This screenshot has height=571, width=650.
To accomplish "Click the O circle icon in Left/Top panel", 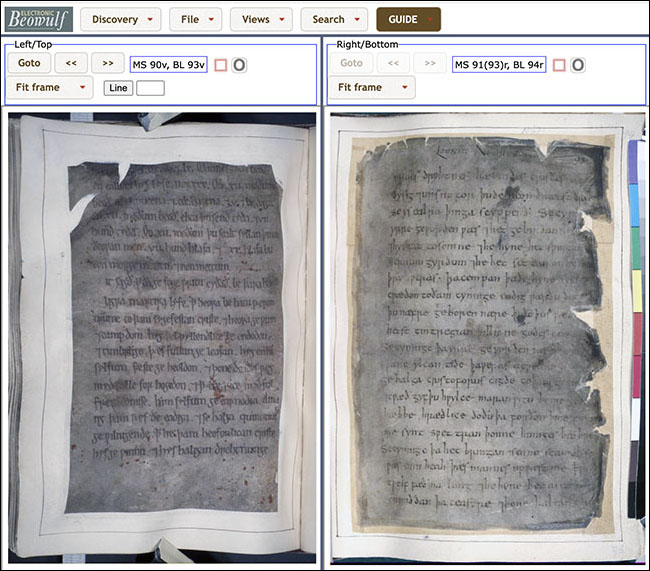I will coord(239,65).
